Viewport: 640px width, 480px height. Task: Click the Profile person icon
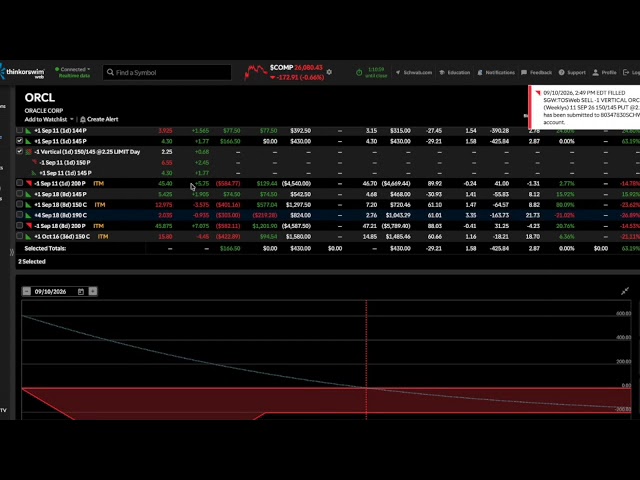point(596,72)
